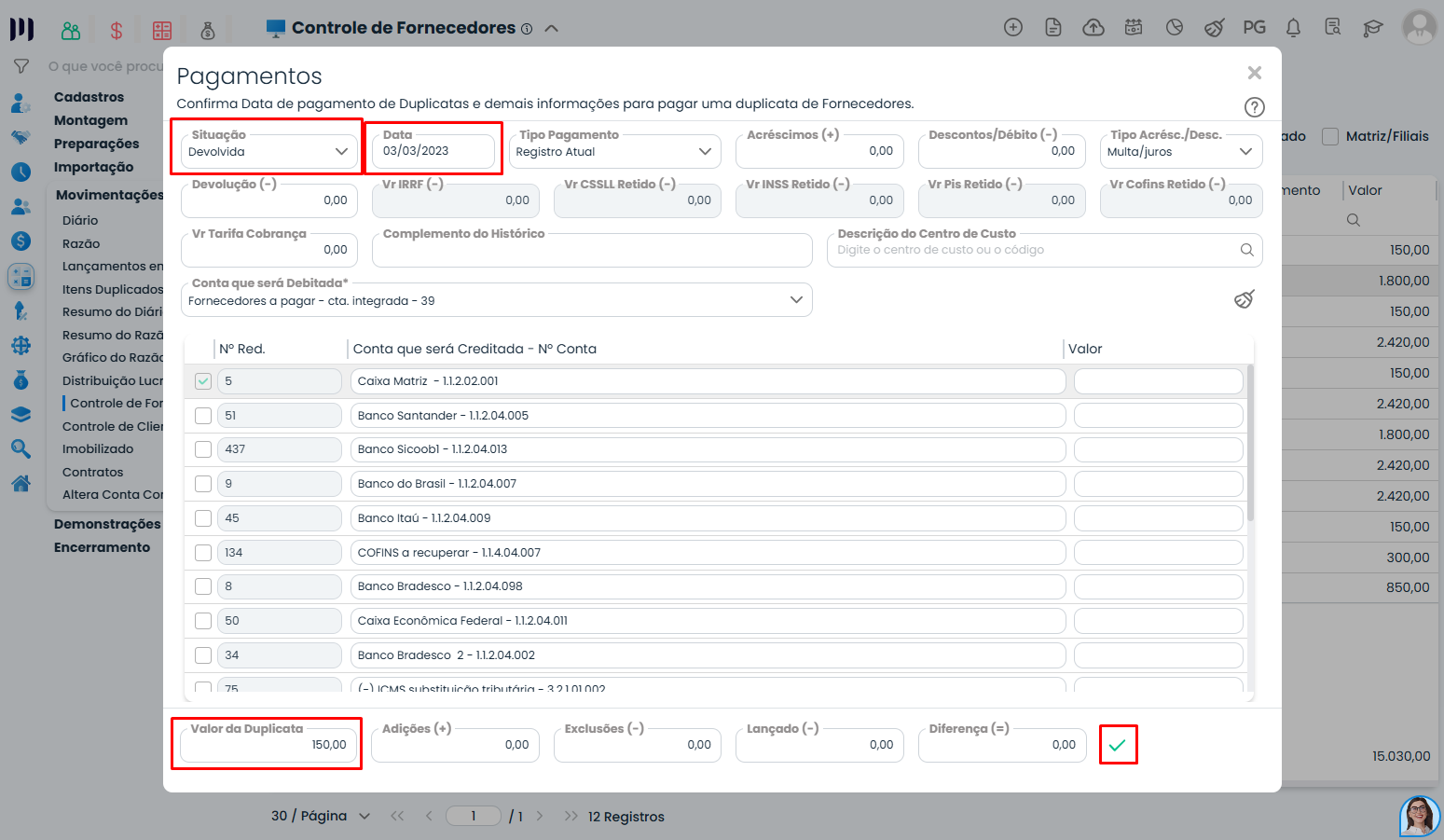Open the red calculator grid icon

162,31
